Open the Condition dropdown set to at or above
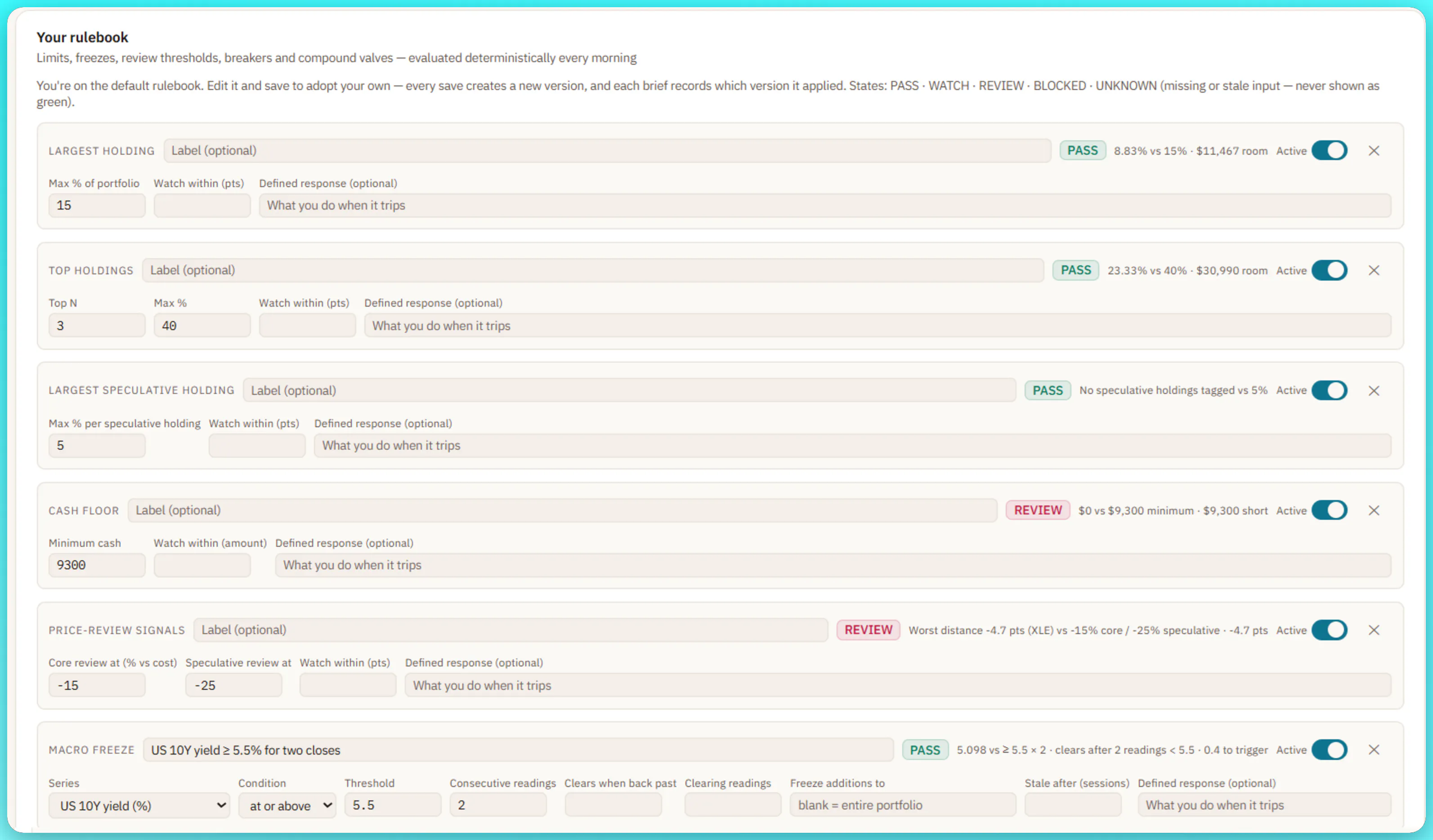This screenshot has width=1433, height=840. click(x=287, y=805)
